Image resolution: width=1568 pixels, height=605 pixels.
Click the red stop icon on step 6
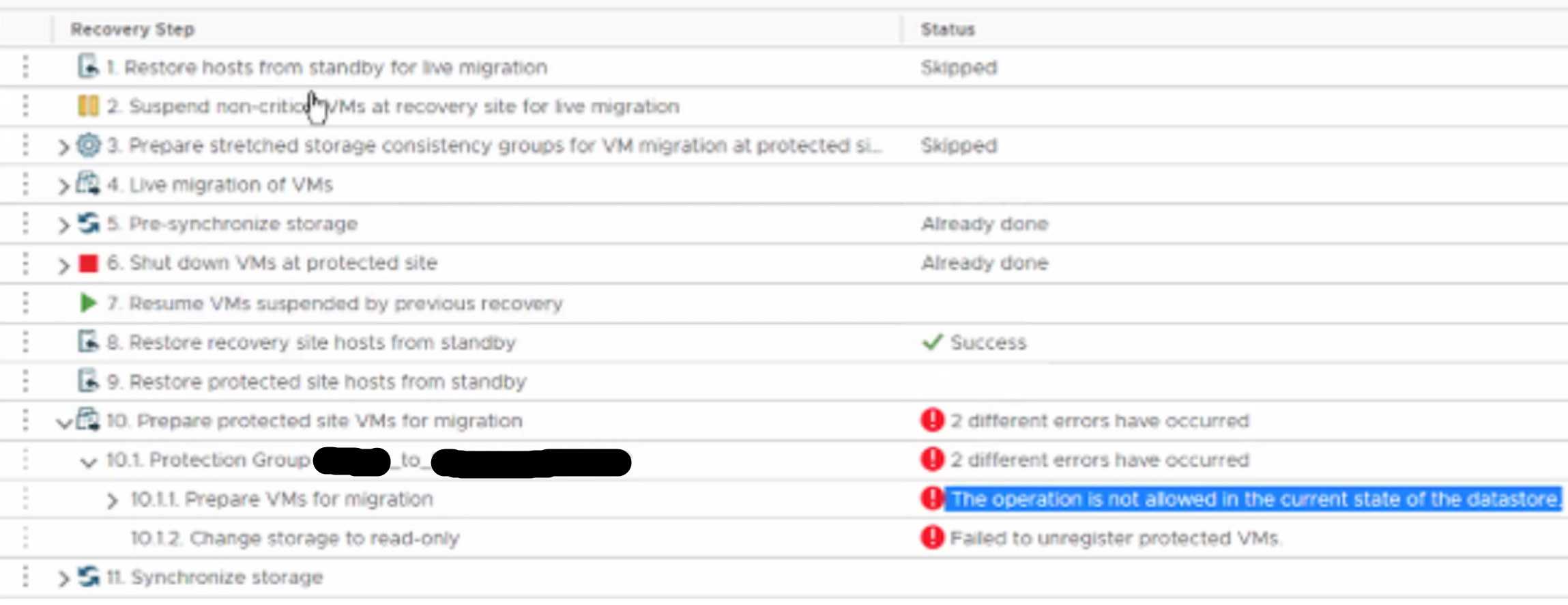[x=88, y=263]
